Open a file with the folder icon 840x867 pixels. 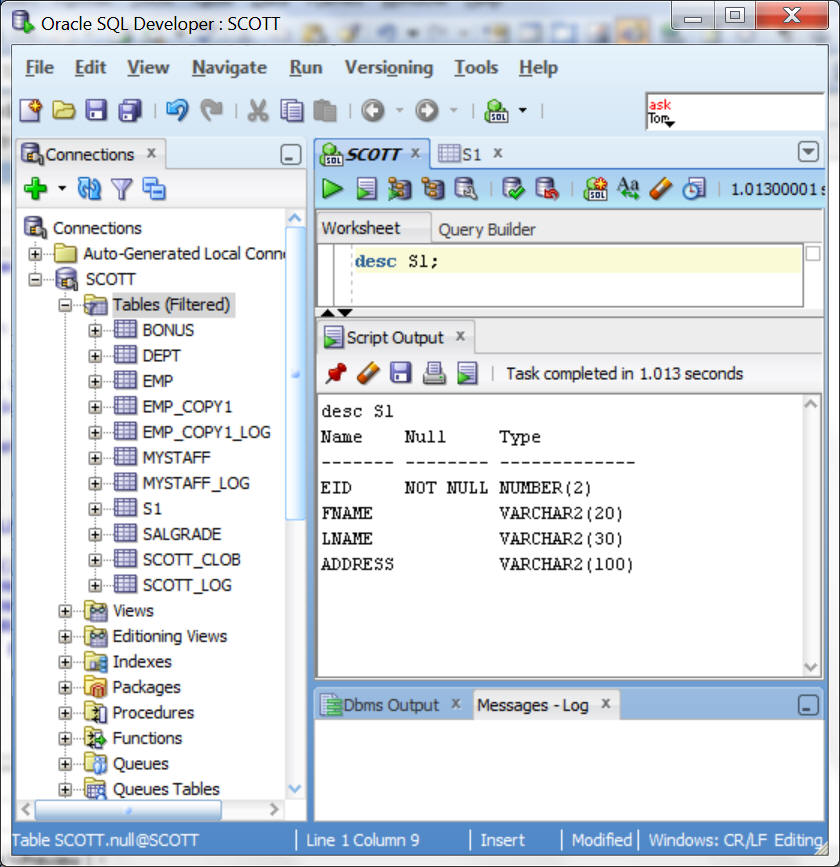[64, 111]
